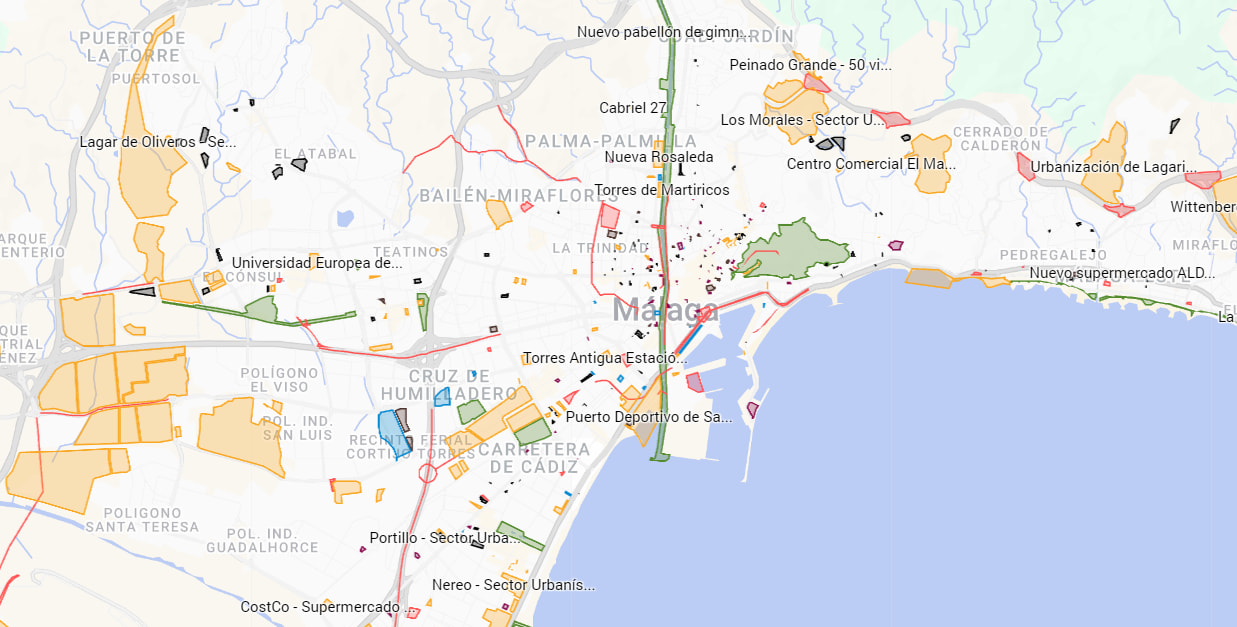Screen dimensions: 1237x627
Task: Select the Peinado Grande - 50 vi... label
Action: point(810,65)
